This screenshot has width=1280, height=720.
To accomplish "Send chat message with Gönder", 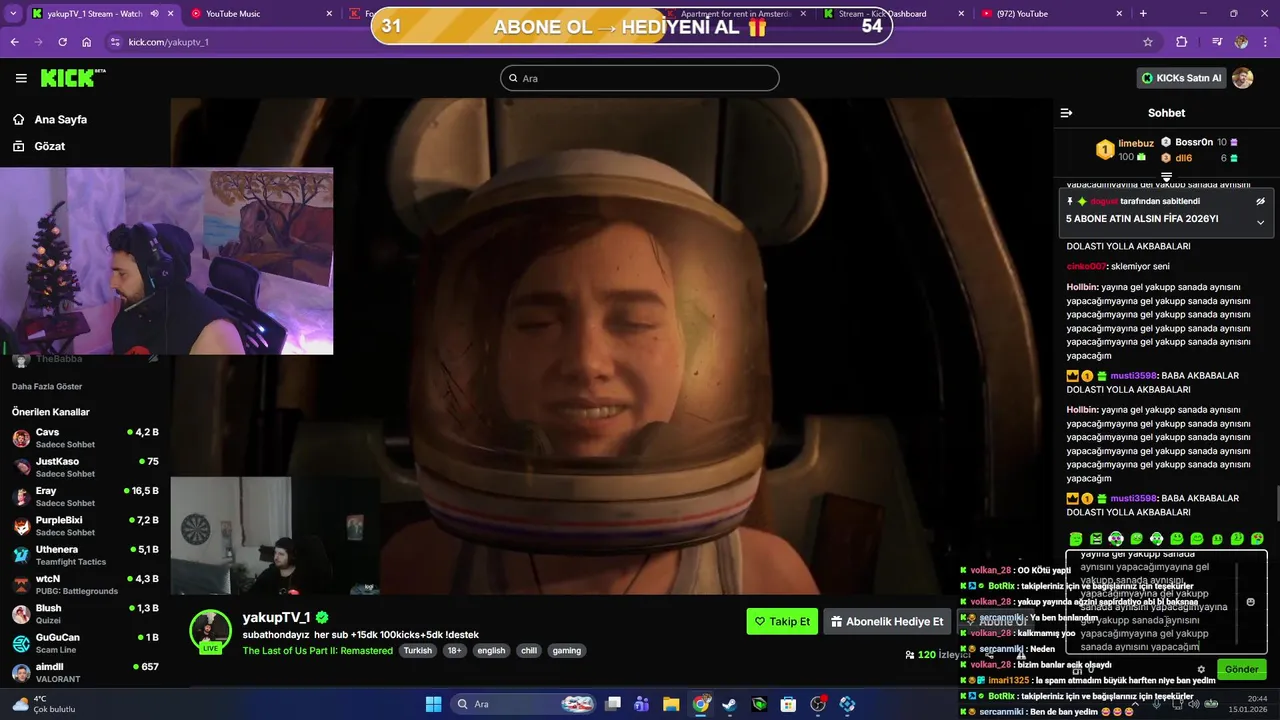I will pyautogui.click(x=1241, y=669).
